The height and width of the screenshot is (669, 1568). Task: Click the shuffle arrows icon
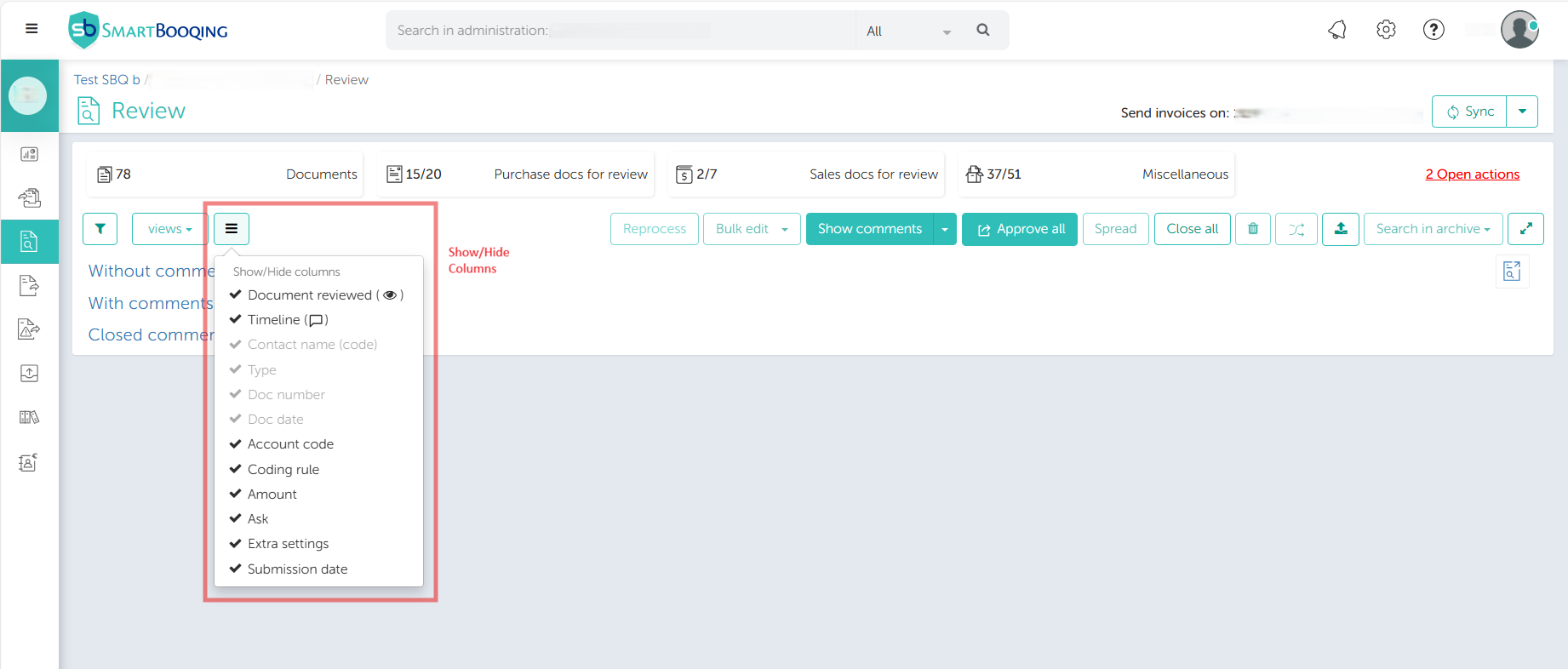pos(1296,229)
